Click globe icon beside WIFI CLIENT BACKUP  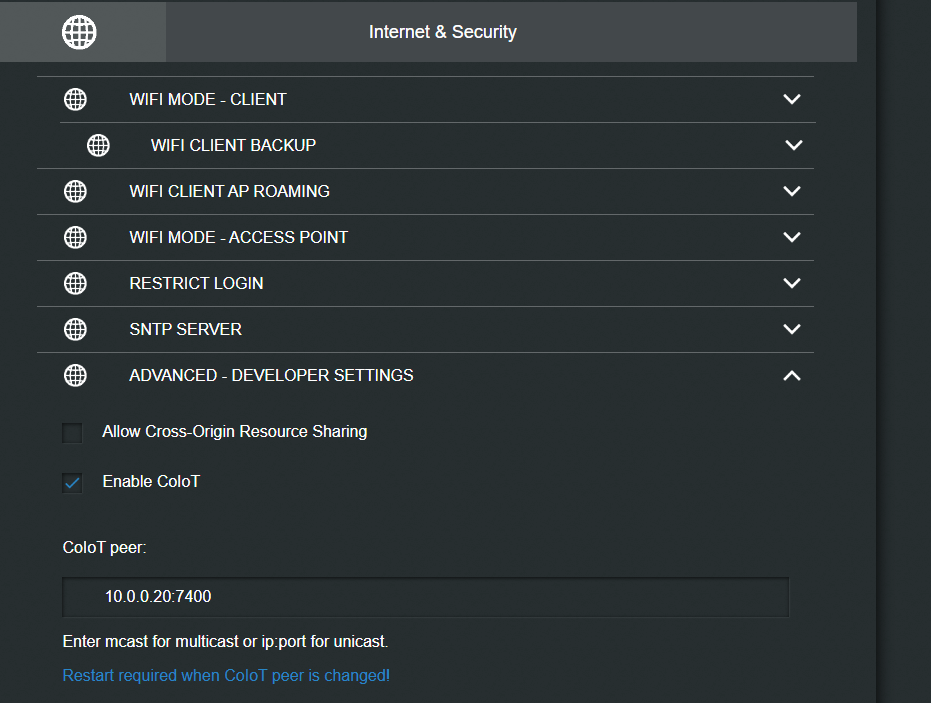click(x=98, y=145)
